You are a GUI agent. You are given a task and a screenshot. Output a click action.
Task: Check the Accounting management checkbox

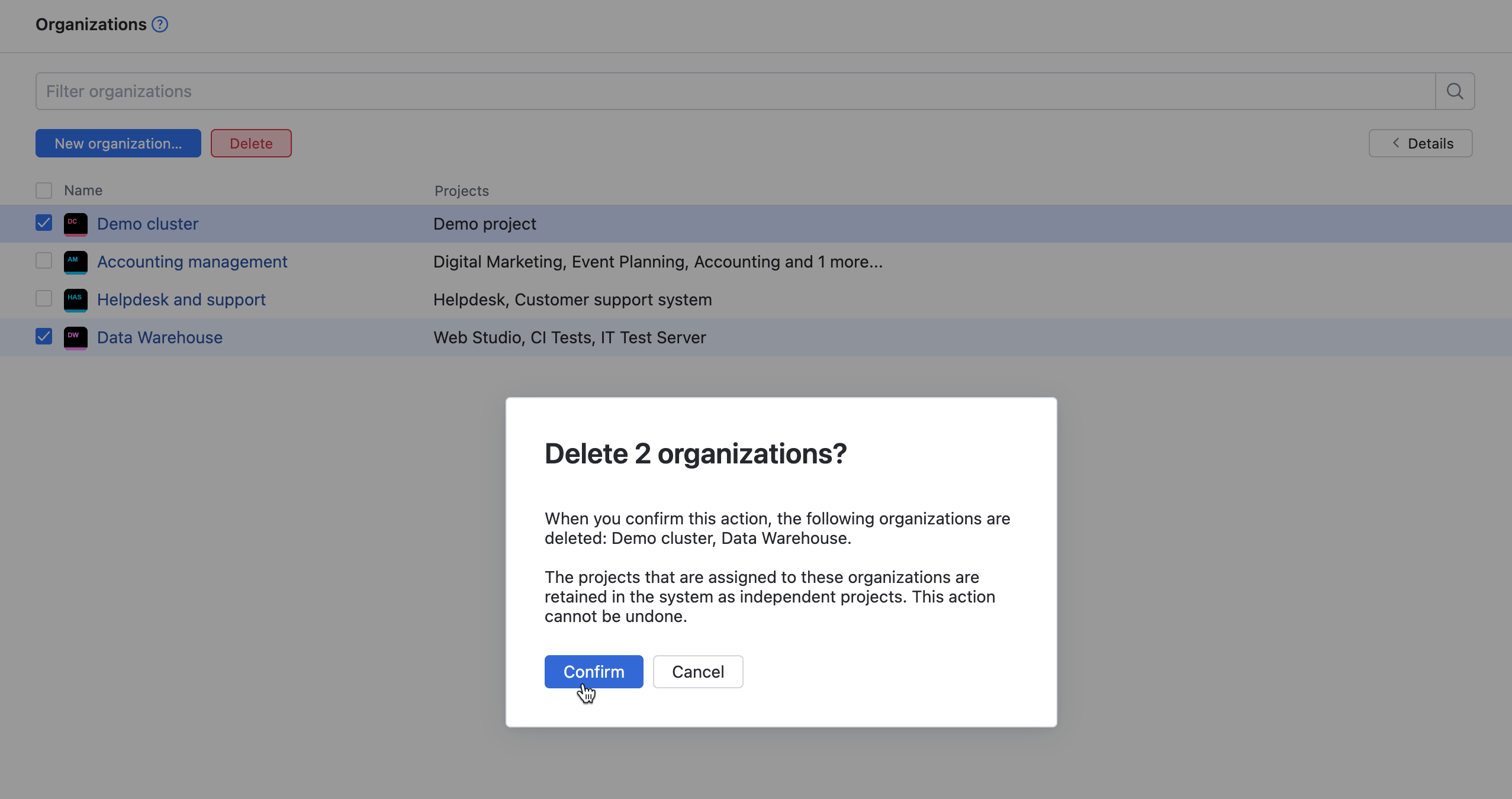click(x=44, y=261)
